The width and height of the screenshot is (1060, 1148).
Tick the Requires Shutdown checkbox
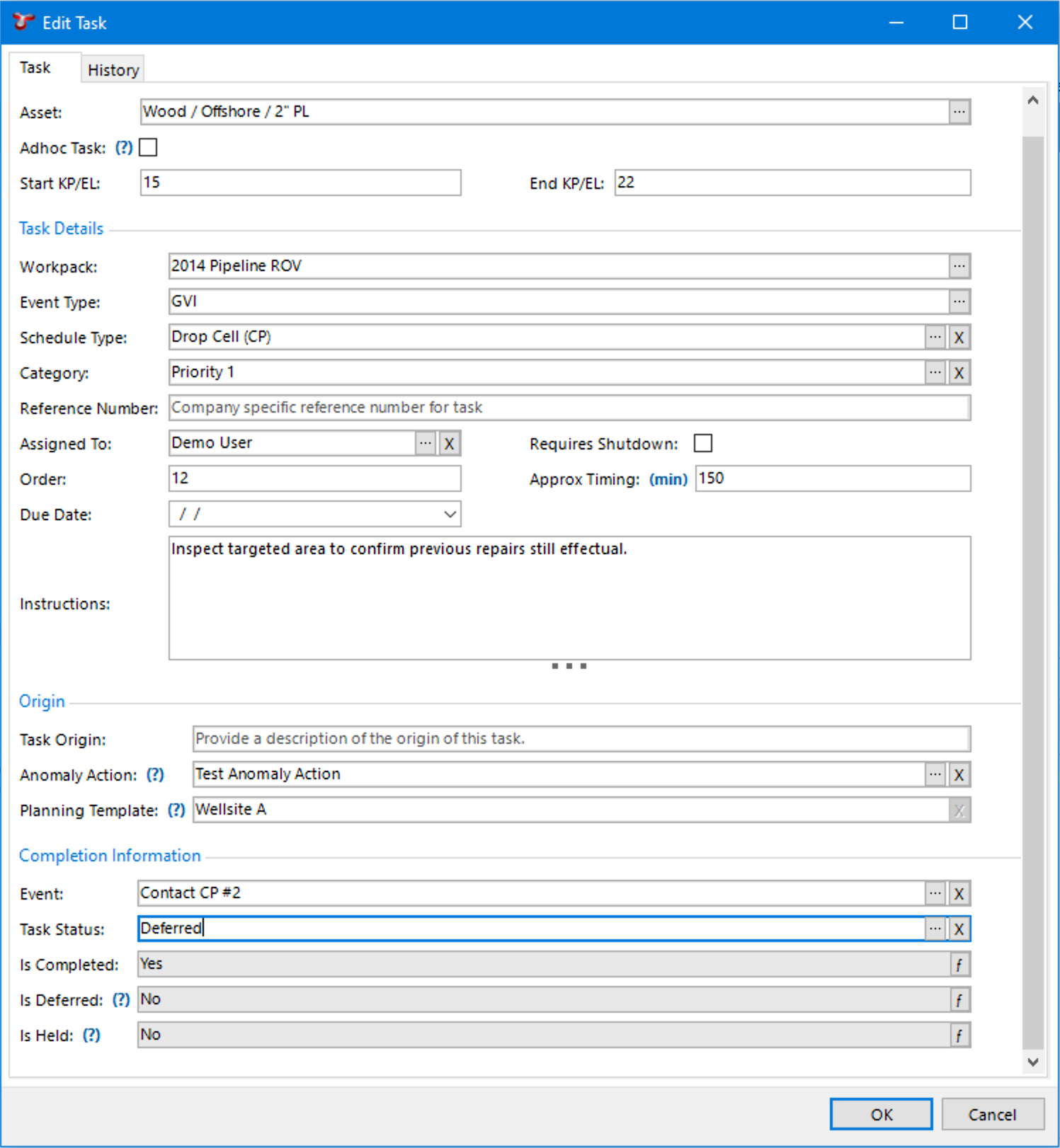[x=702, y=443]
